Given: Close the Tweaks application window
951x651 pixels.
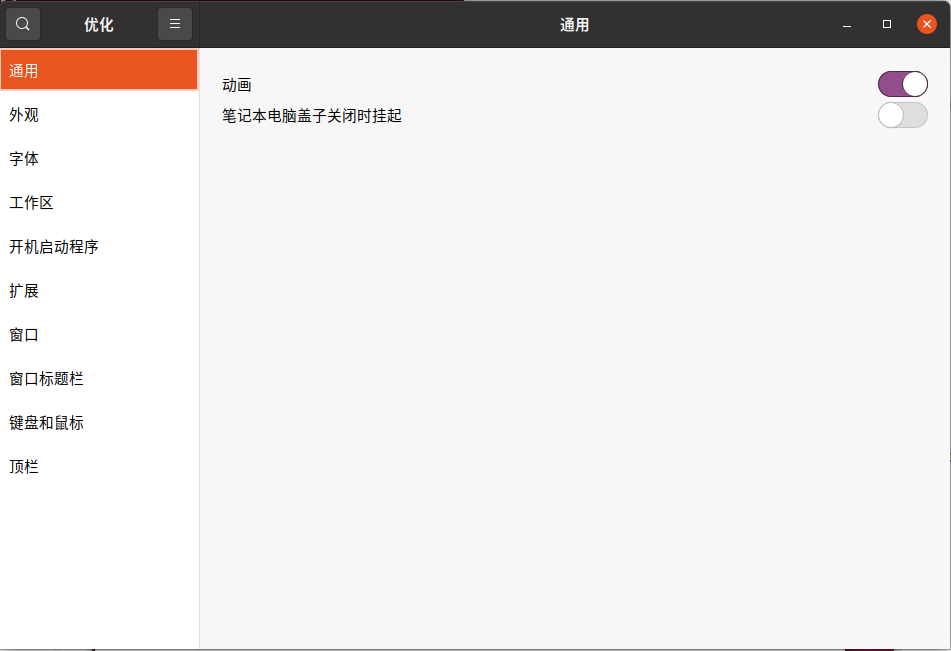Looking at the screenshot, I should point(926,23).
